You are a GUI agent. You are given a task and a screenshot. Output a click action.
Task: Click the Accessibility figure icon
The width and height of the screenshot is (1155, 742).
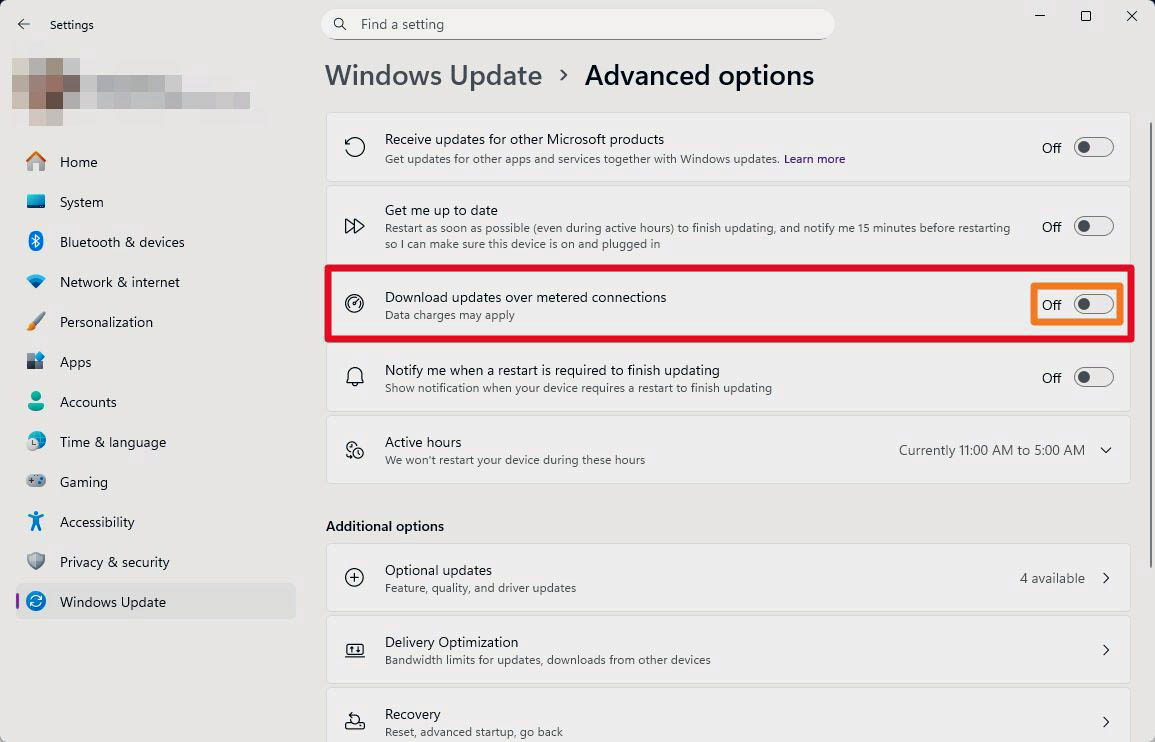pyautogui.click(x=36, y=522)
